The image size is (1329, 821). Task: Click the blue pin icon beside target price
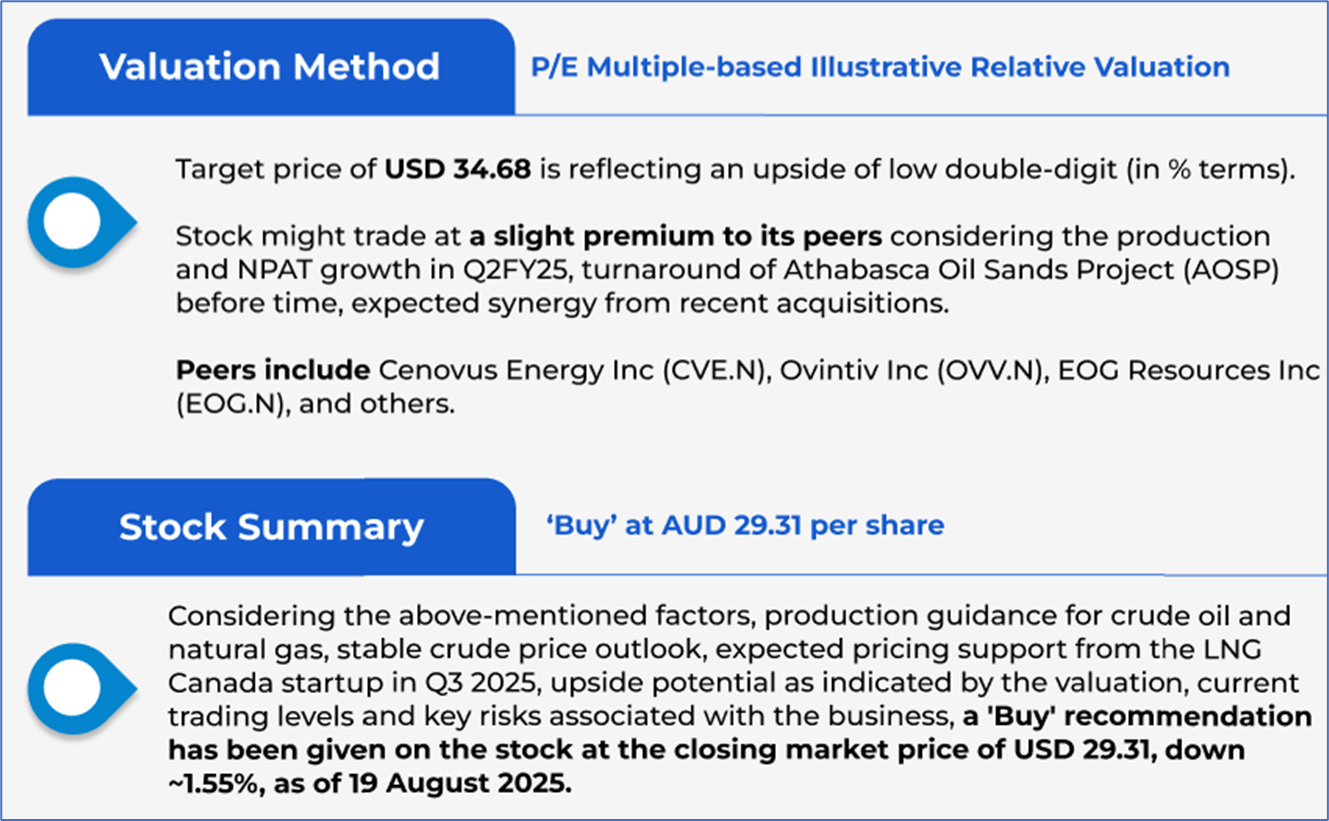coord(80,226)
